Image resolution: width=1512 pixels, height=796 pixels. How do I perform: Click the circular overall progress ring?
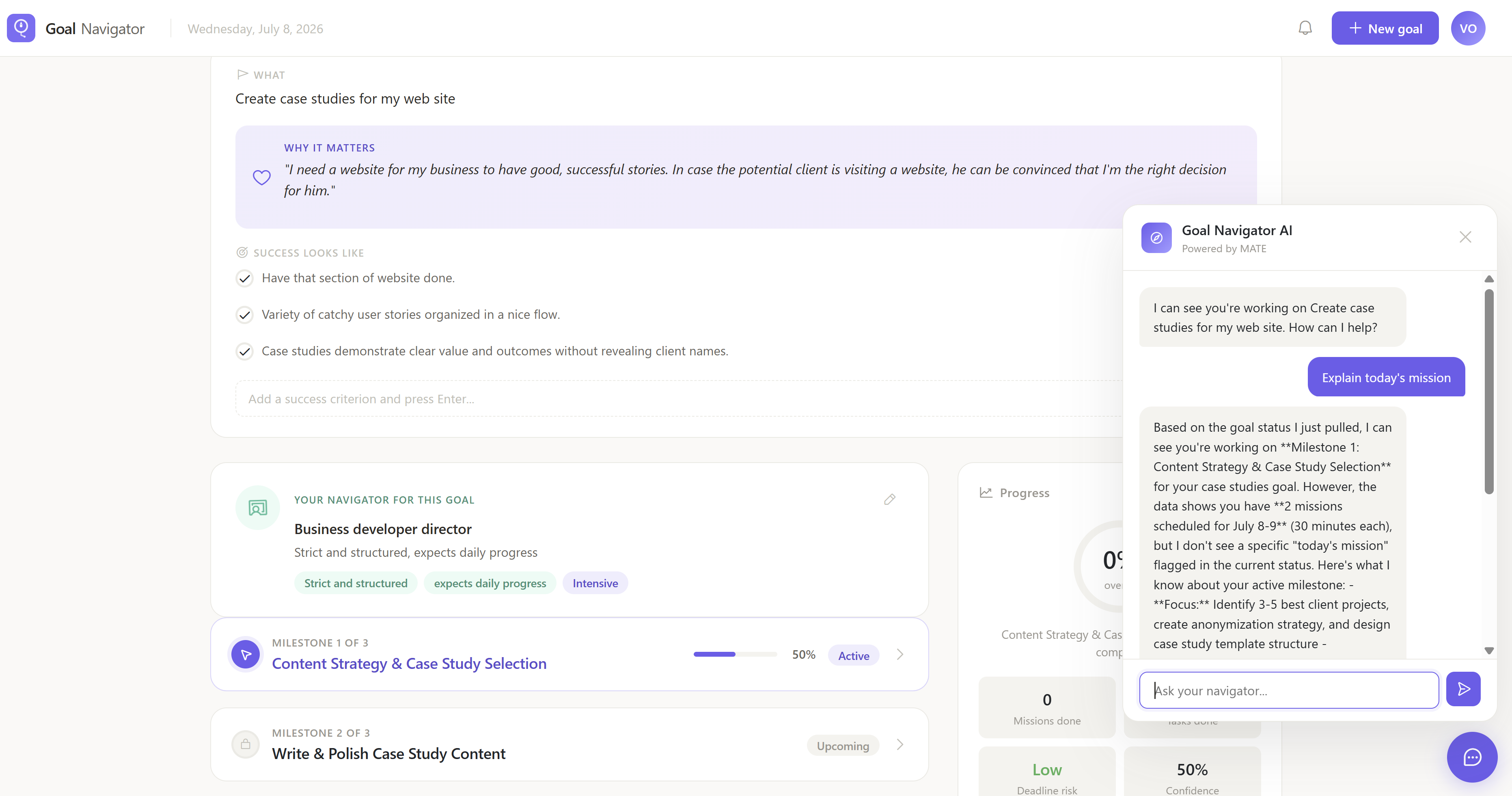point(1098,567)
